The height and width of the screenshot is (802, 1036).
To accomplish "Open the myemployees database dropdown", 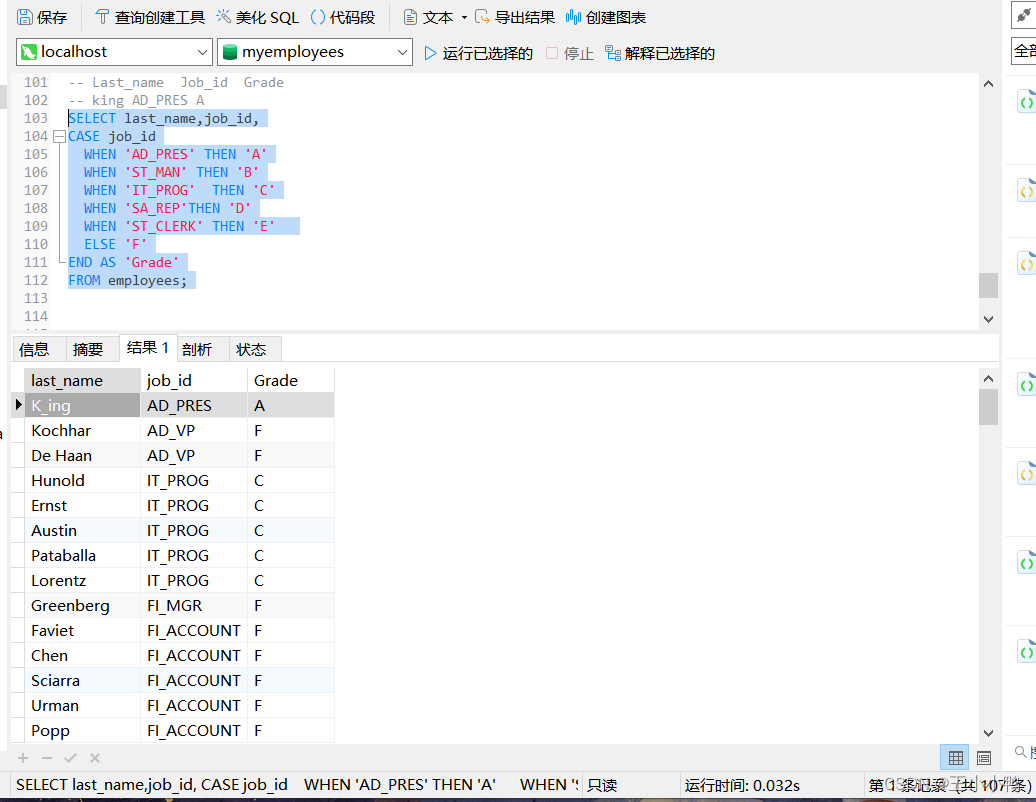I will coord(315,52).
